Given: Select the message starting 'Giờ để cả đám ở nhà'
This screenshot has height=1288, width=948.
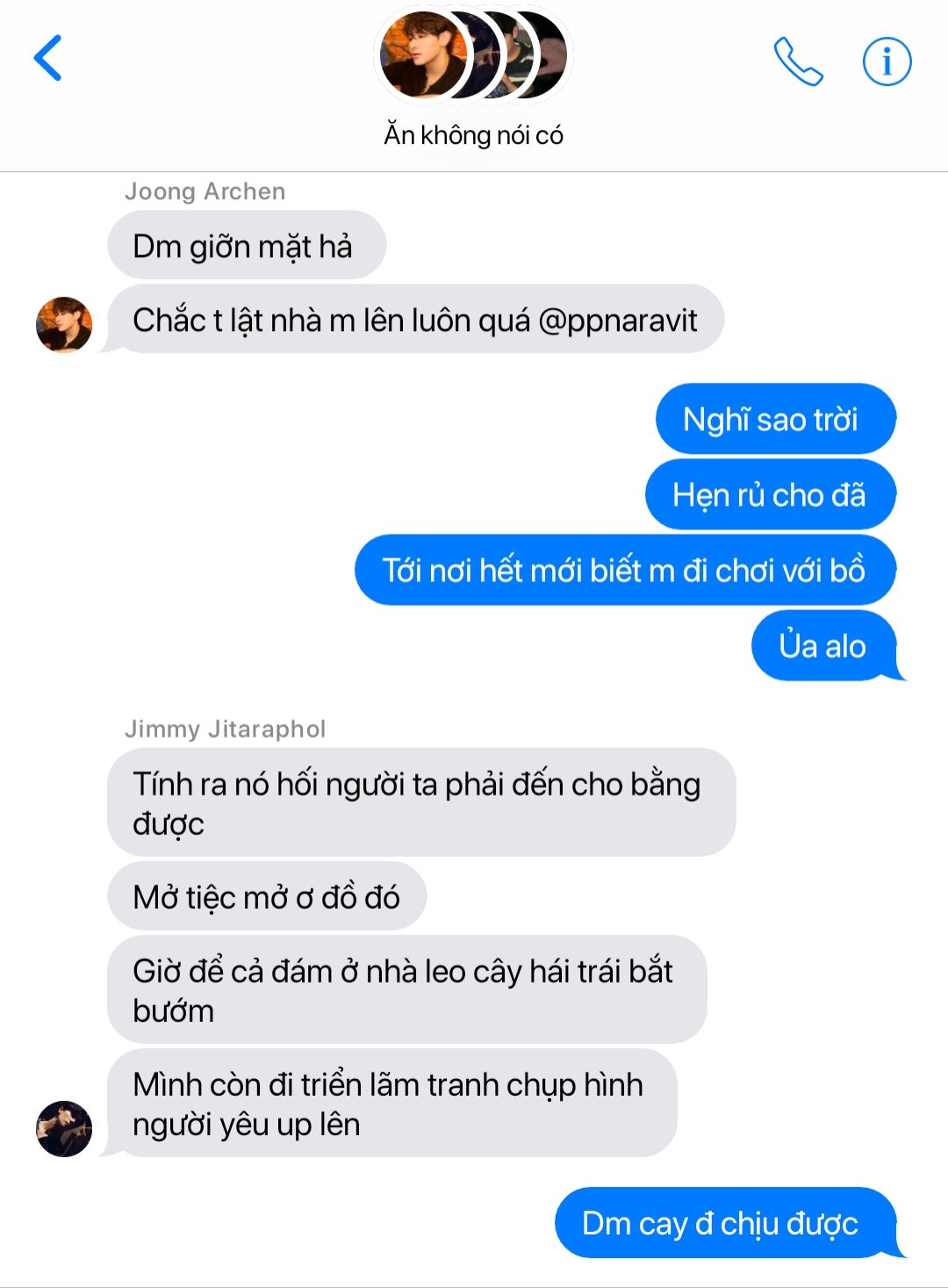Looking at the screenshot, I should coord(407,989).
